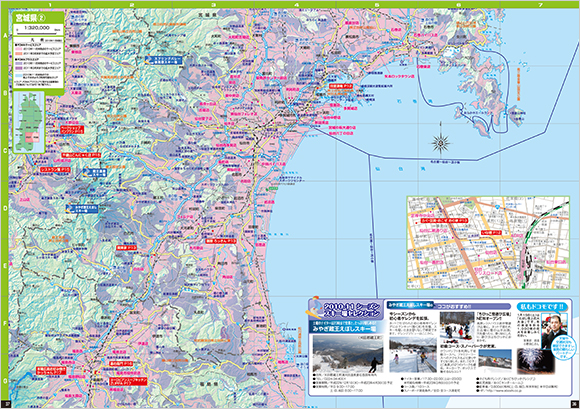Select the ski resort marker near grid row D
This screenshot has width=580, height=409.
(x=82, y=209)
